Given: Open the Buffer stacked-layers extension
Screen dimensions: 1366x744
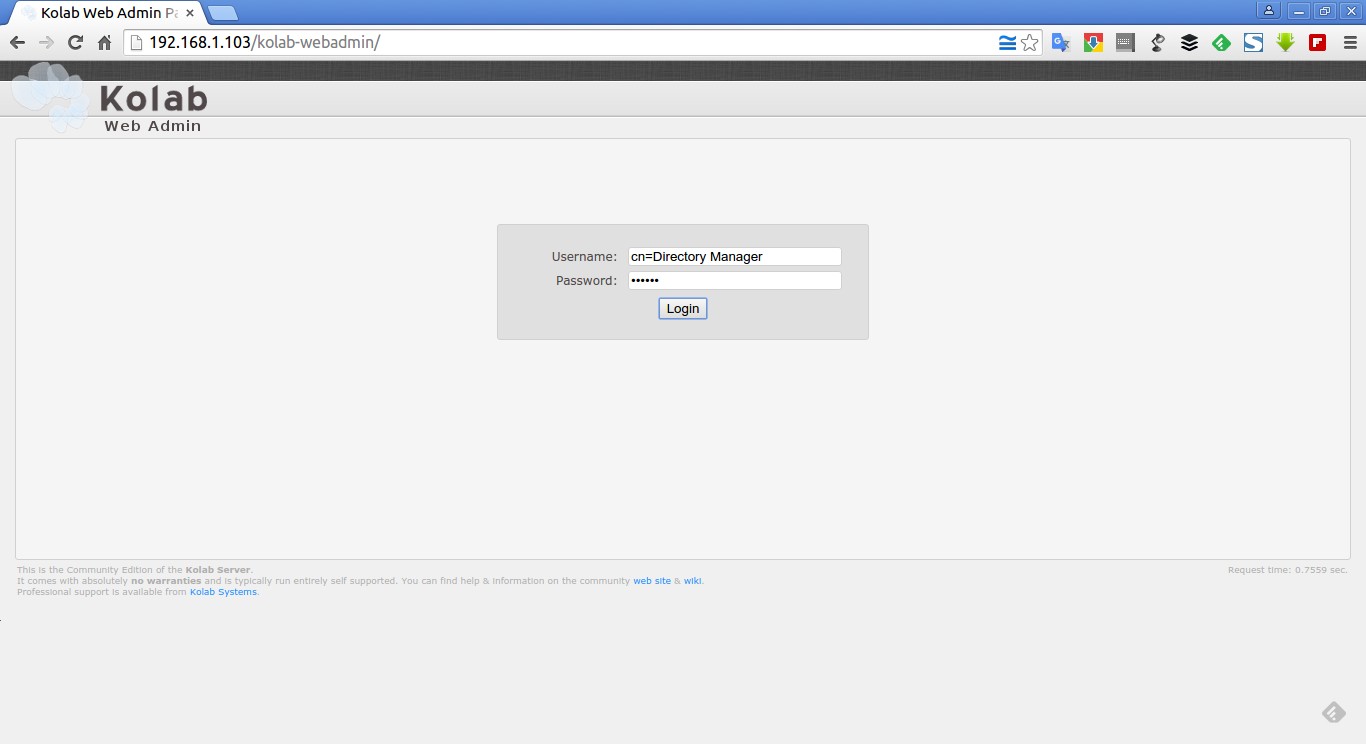Looking at the screenshot, I should [1189, 43].
